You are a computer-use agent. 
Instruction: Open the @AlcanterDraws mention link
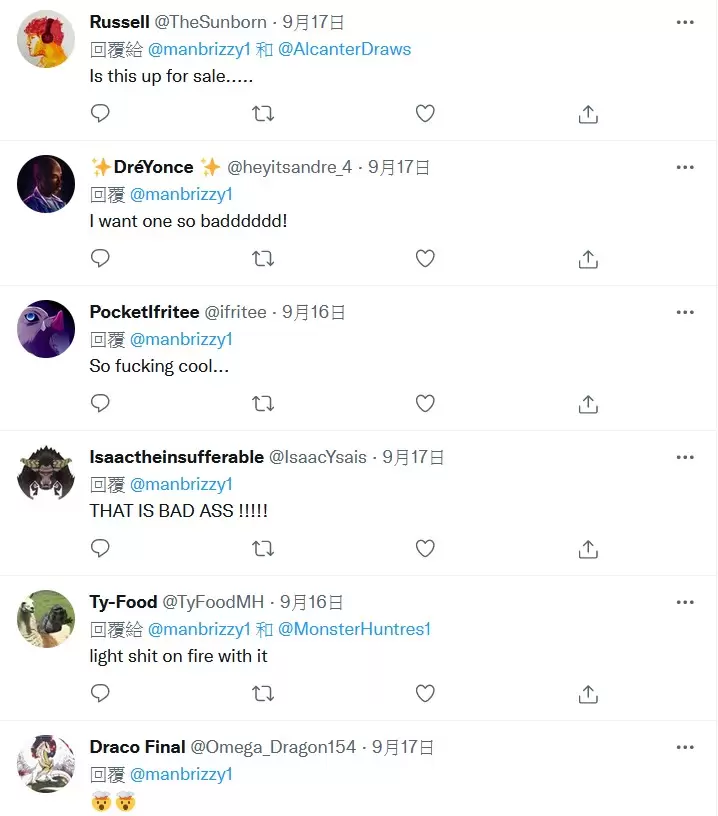(346, 47)
